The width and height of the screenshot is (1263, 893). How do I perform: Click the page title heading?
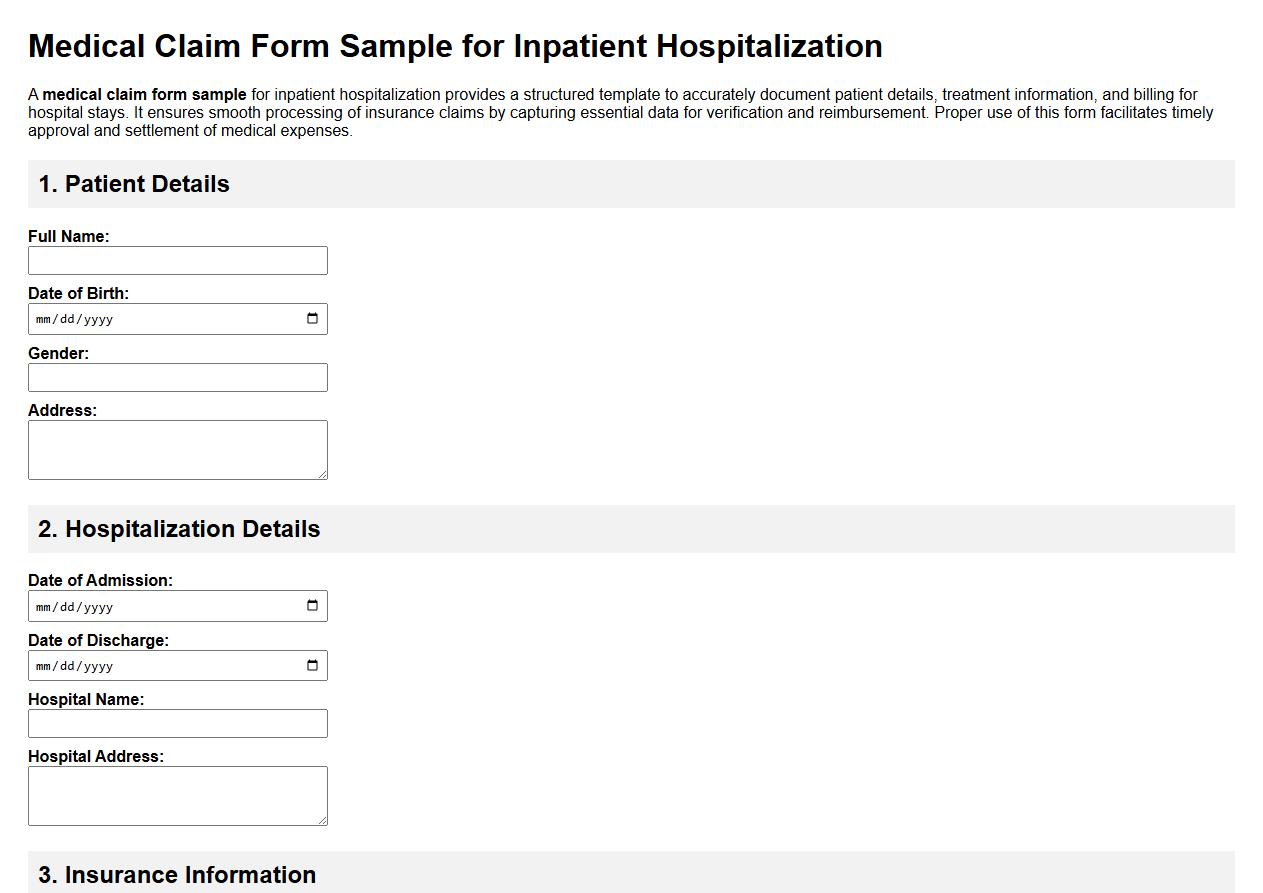click(456, 46)
